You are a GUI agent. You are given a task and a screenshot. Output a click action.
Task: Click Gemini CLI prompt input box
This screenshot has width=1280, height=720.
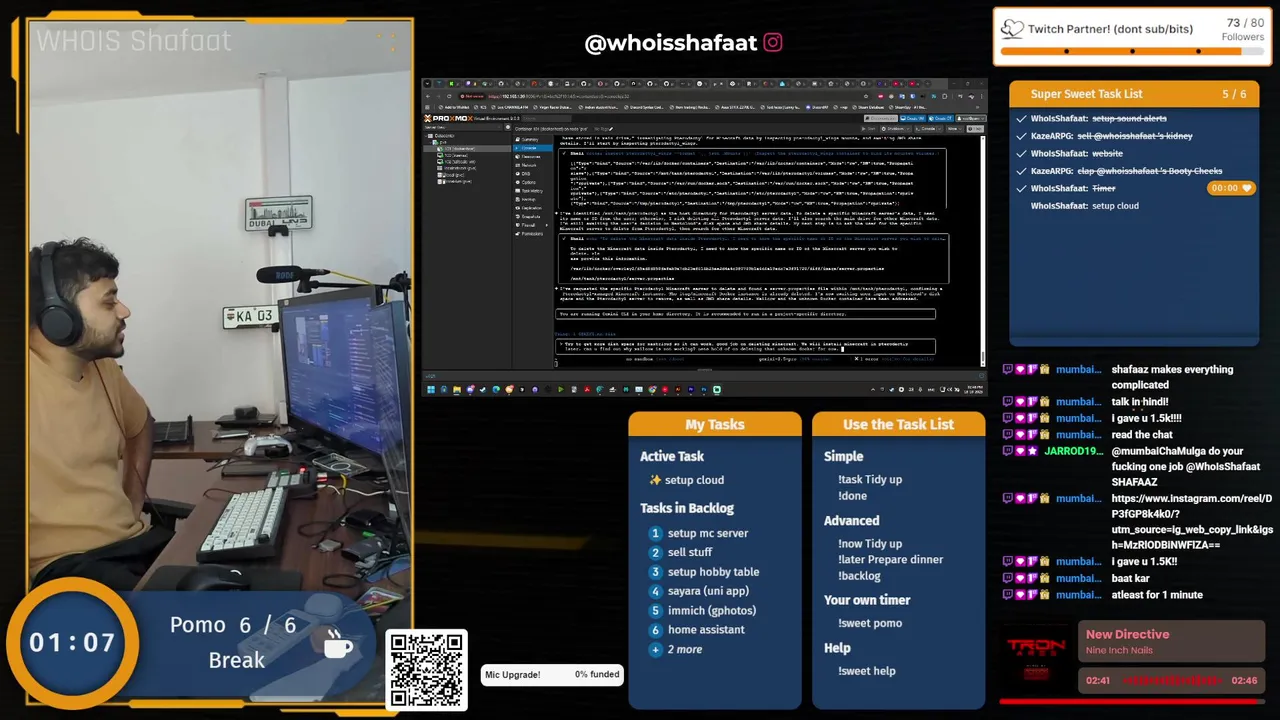click(746, 346)
